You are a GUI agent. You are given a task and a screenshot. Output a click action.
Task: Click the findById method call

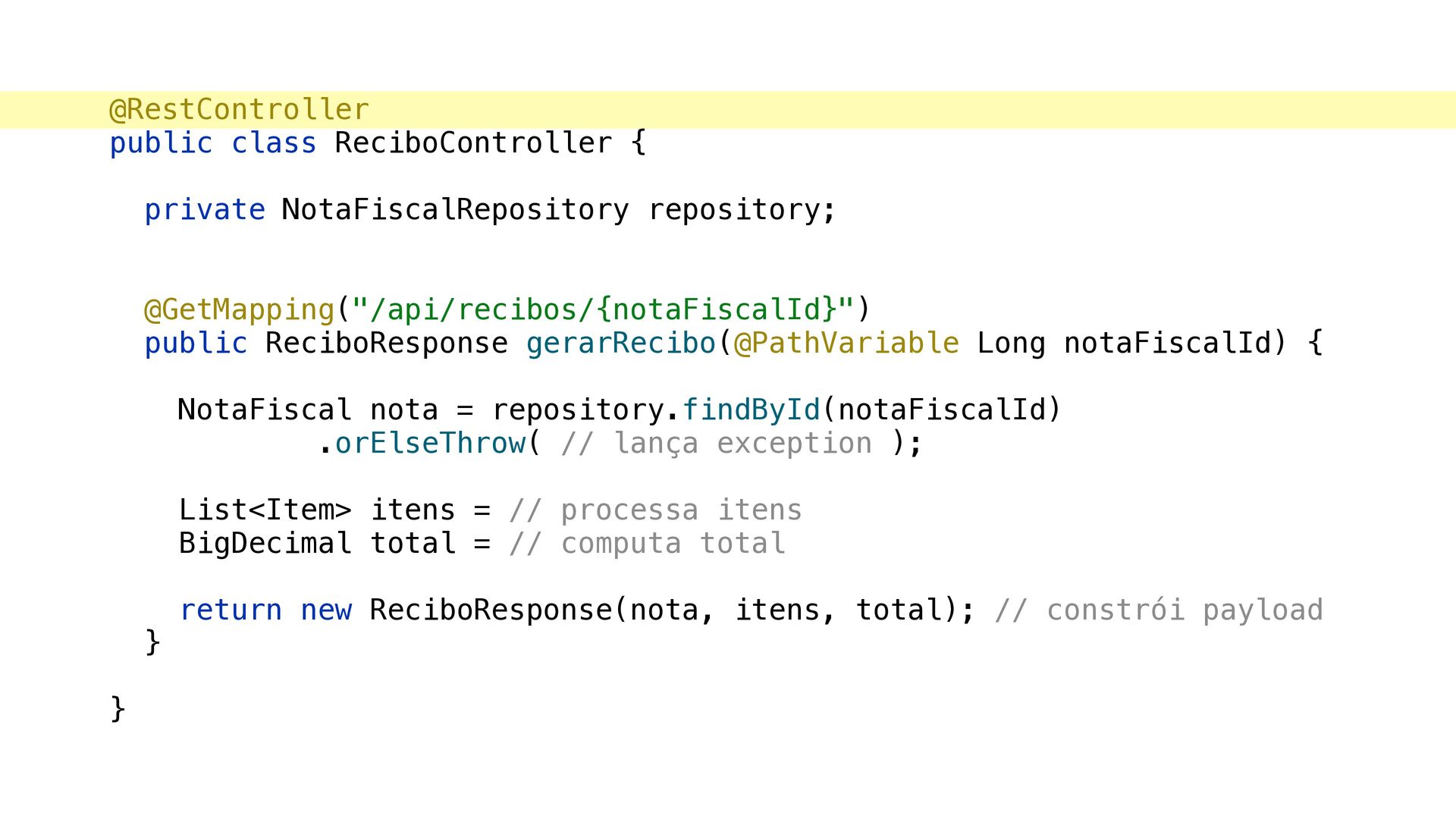click(752, 410)
